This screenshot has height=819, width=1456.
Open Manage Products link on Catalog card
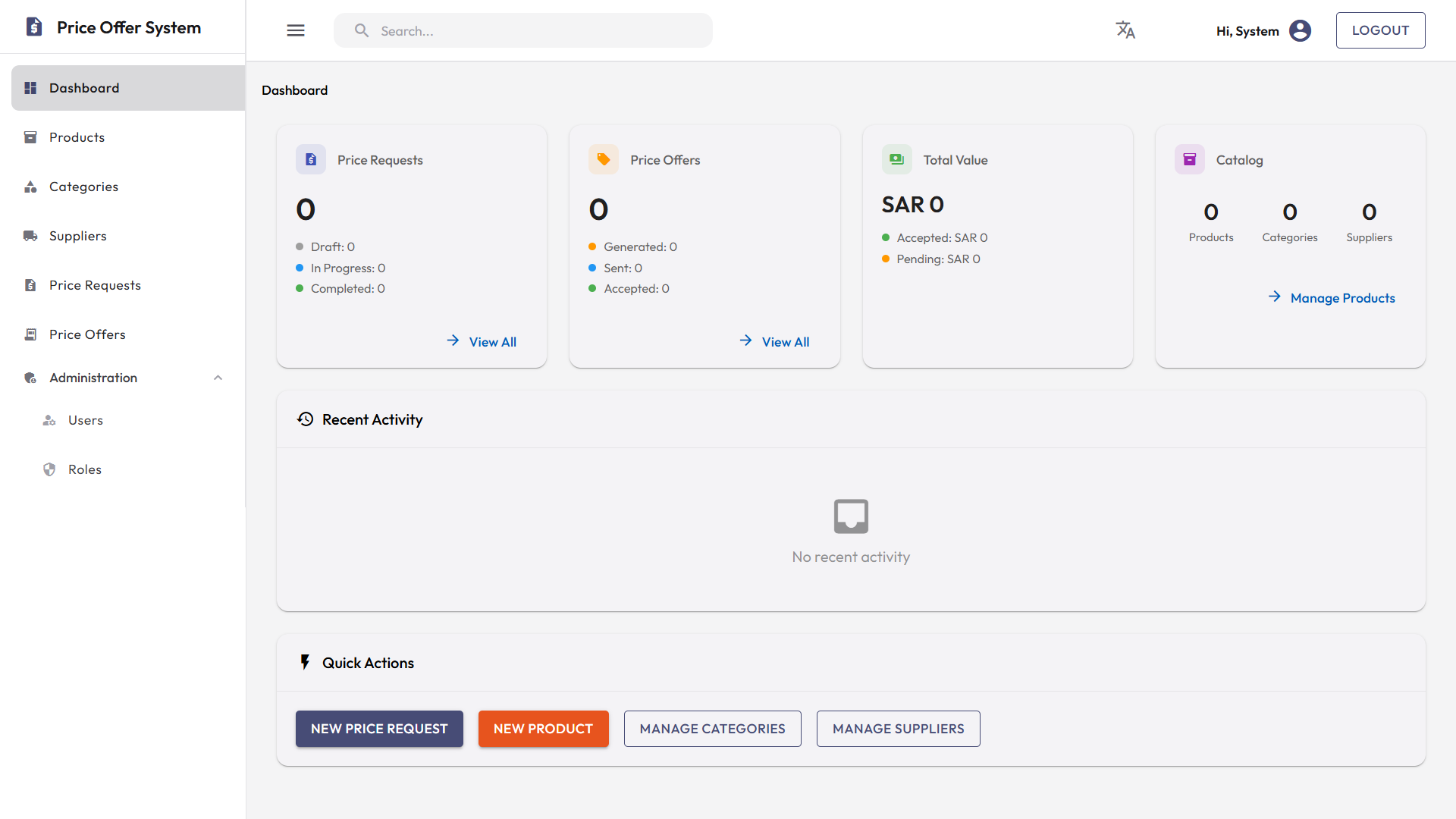[1343, 297]
